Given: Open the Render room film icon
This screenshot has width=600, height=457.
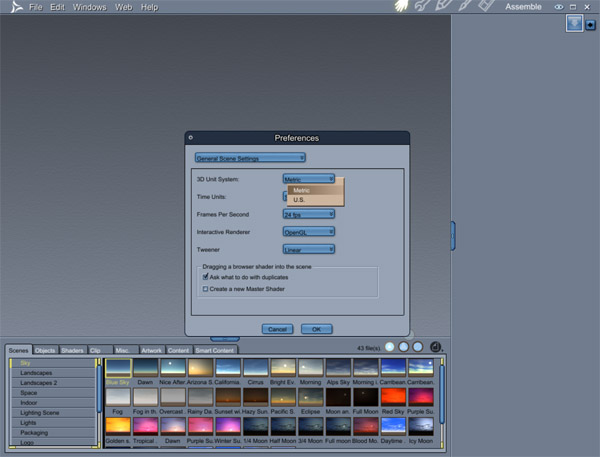Looking at the screenshot, I should coord(486,5).
